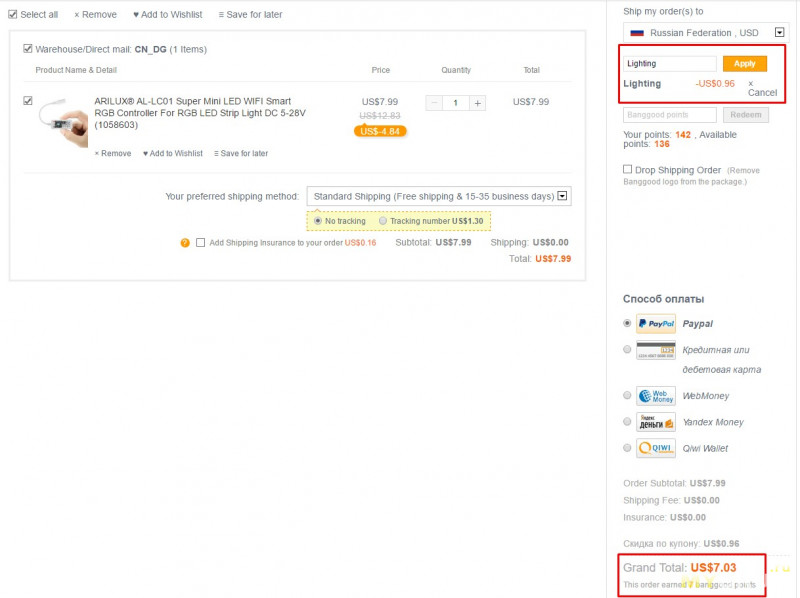800x598 pixels.
Task: Toggle the Select all checkbox
Action: [x=13, y=14]
